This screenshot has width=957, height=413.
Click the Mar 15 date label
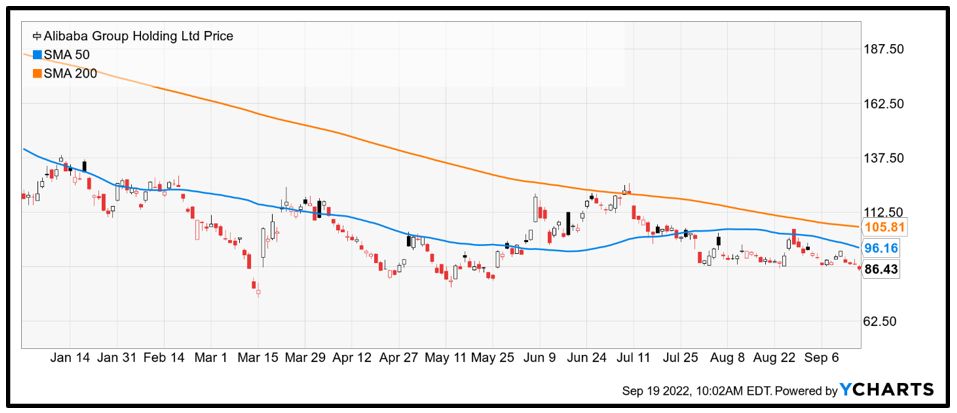pos(258,357)
